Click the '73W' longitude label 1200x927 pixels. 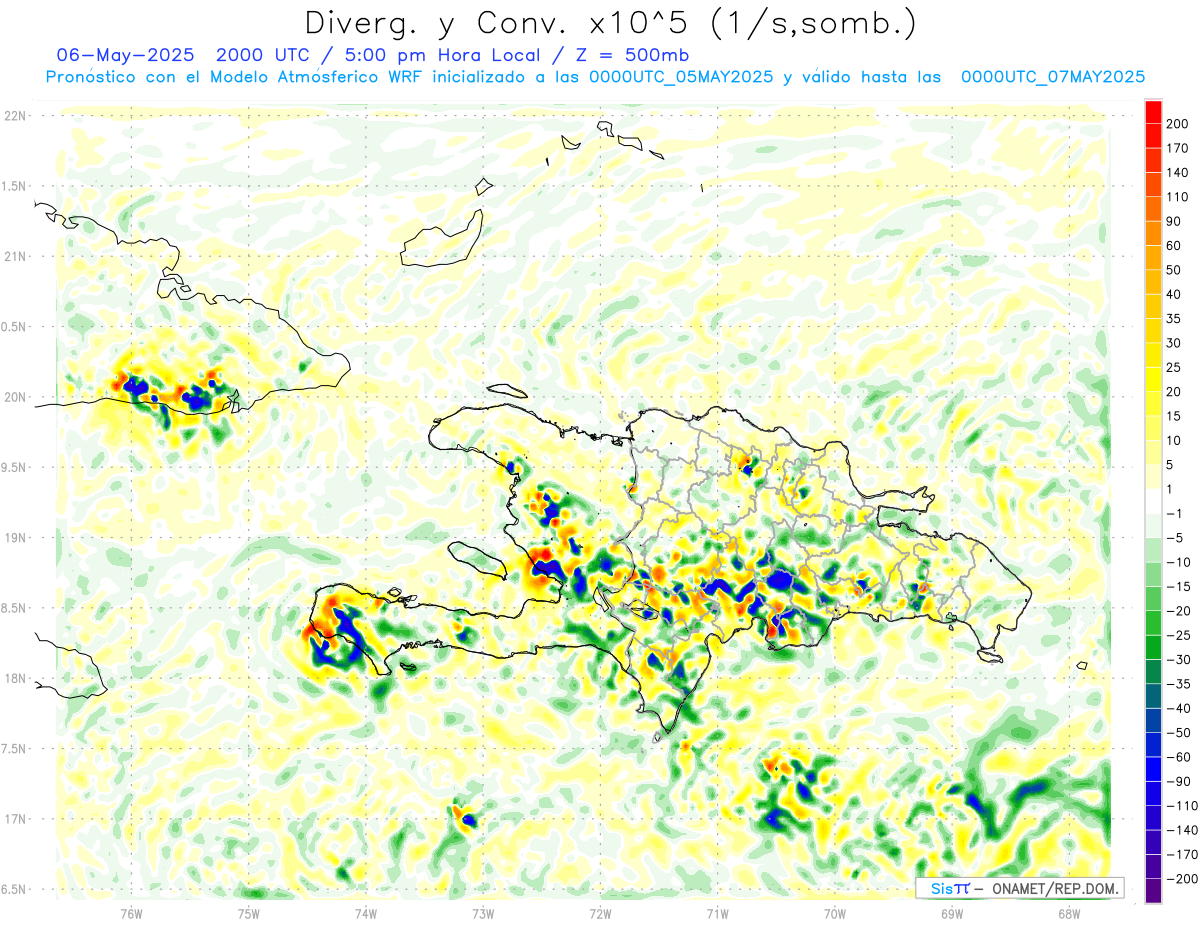482,913
